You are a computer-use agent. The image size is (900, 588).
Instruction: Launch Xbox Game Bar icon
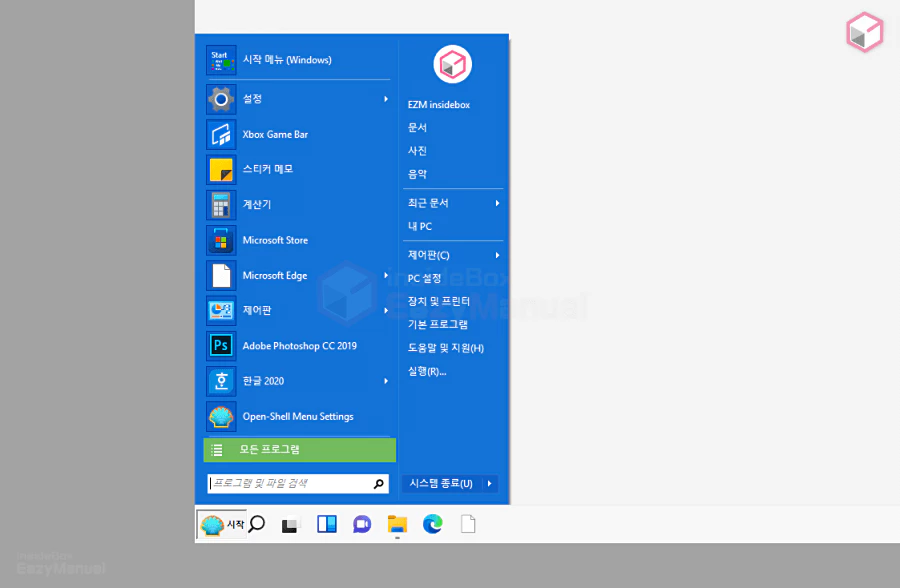tap(221, 134)
